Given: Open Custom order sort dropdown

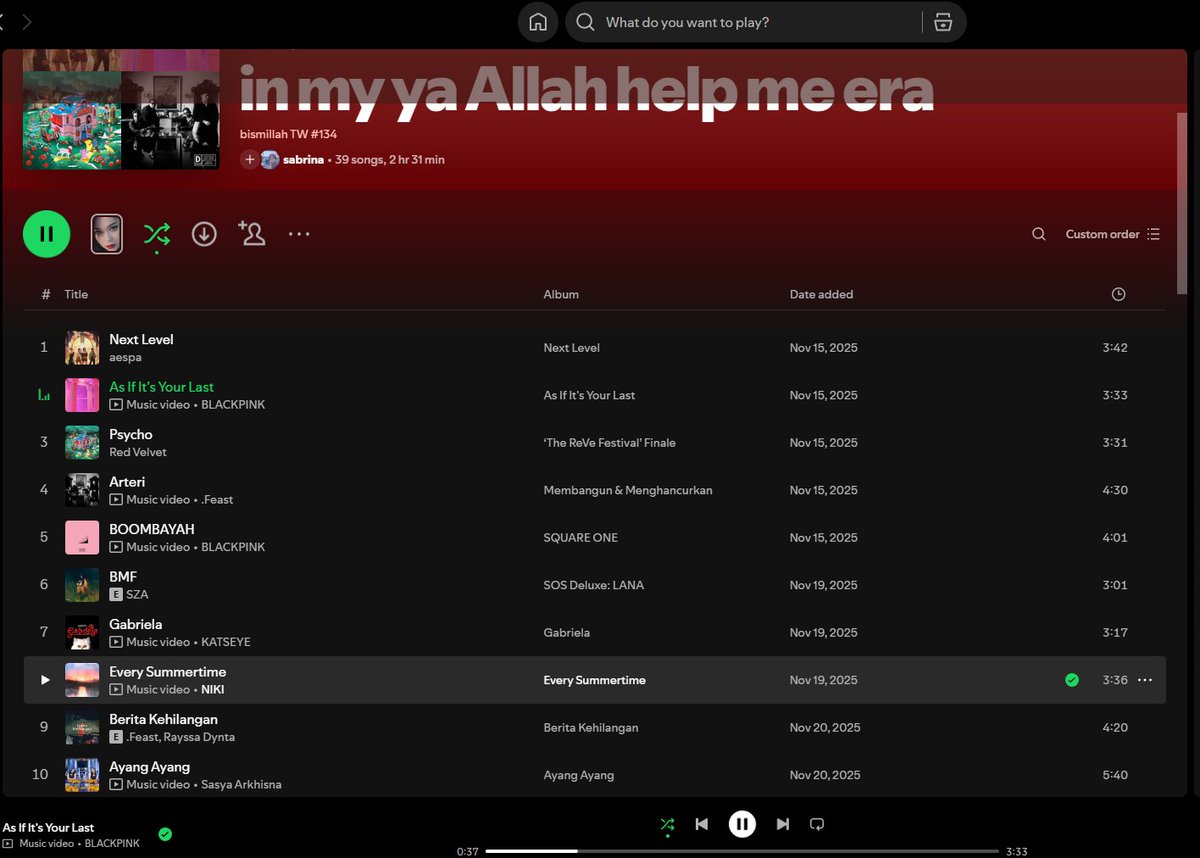Looking at the screenshot, I should click(x=1112, y=234).
